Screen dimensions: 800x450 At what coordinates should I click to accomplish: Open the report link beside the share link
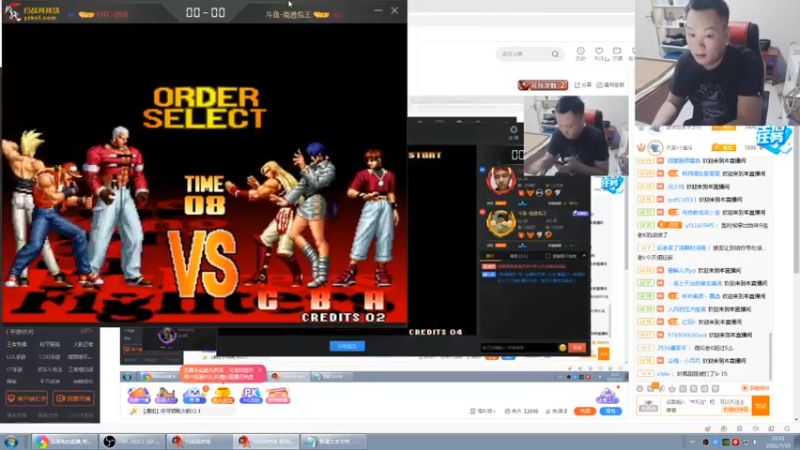coord(610,85)
